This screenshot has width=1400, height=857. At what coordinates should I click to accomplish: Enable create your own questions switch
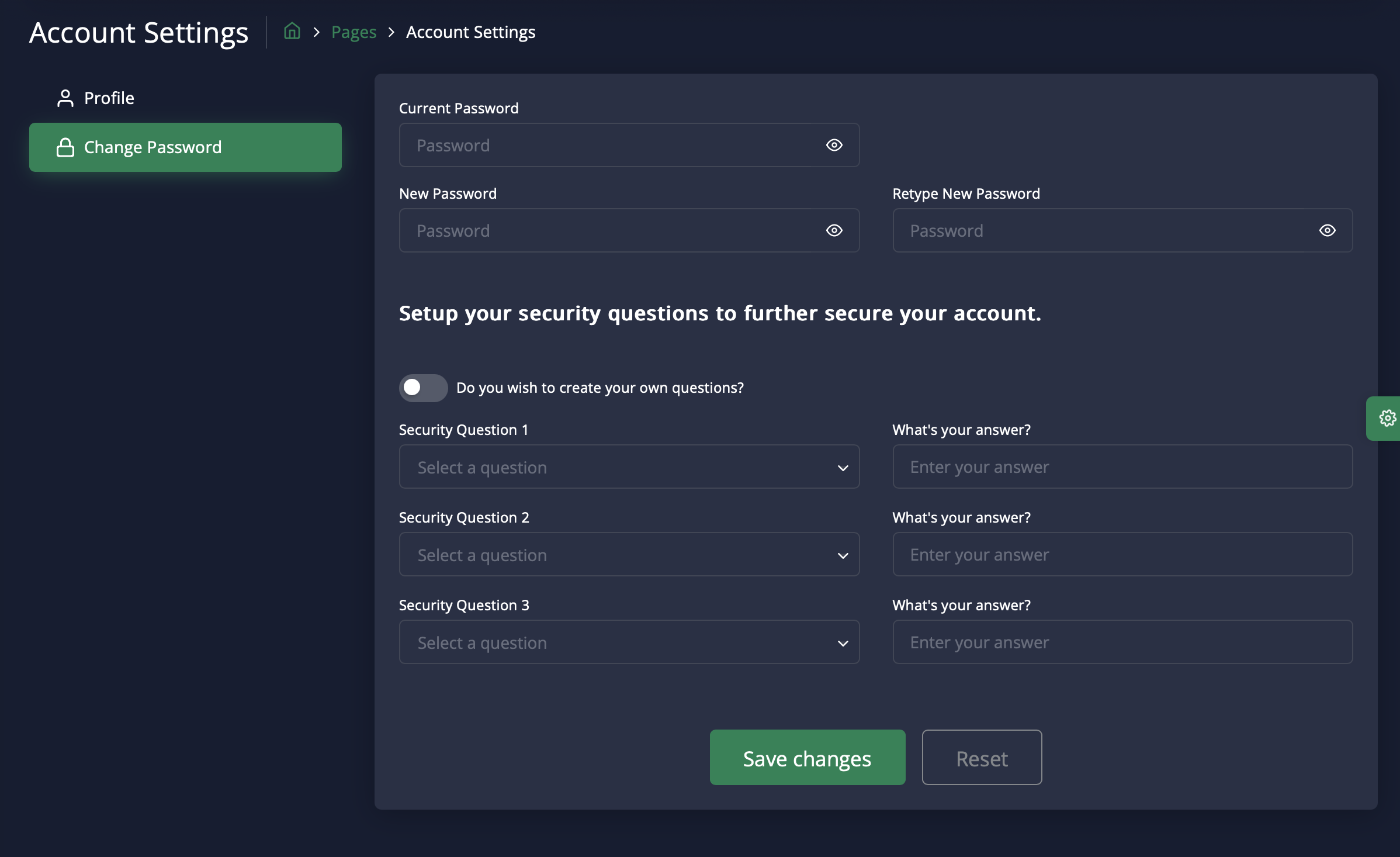click(x=423, y=388)
